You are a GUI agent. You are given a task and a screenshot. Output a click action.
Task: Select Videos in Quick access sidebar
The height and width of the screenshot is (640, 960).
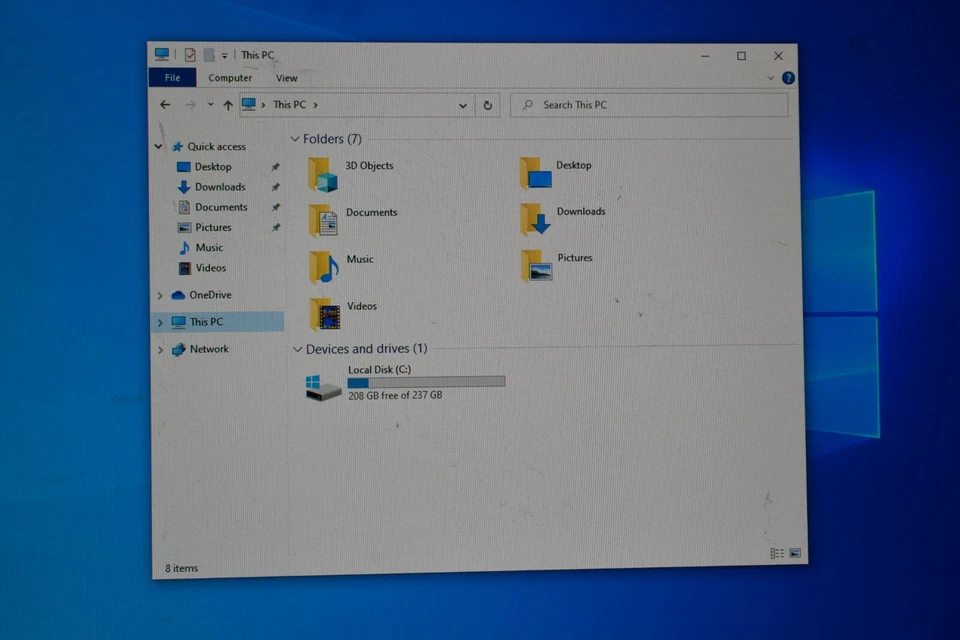coord(210,268)
